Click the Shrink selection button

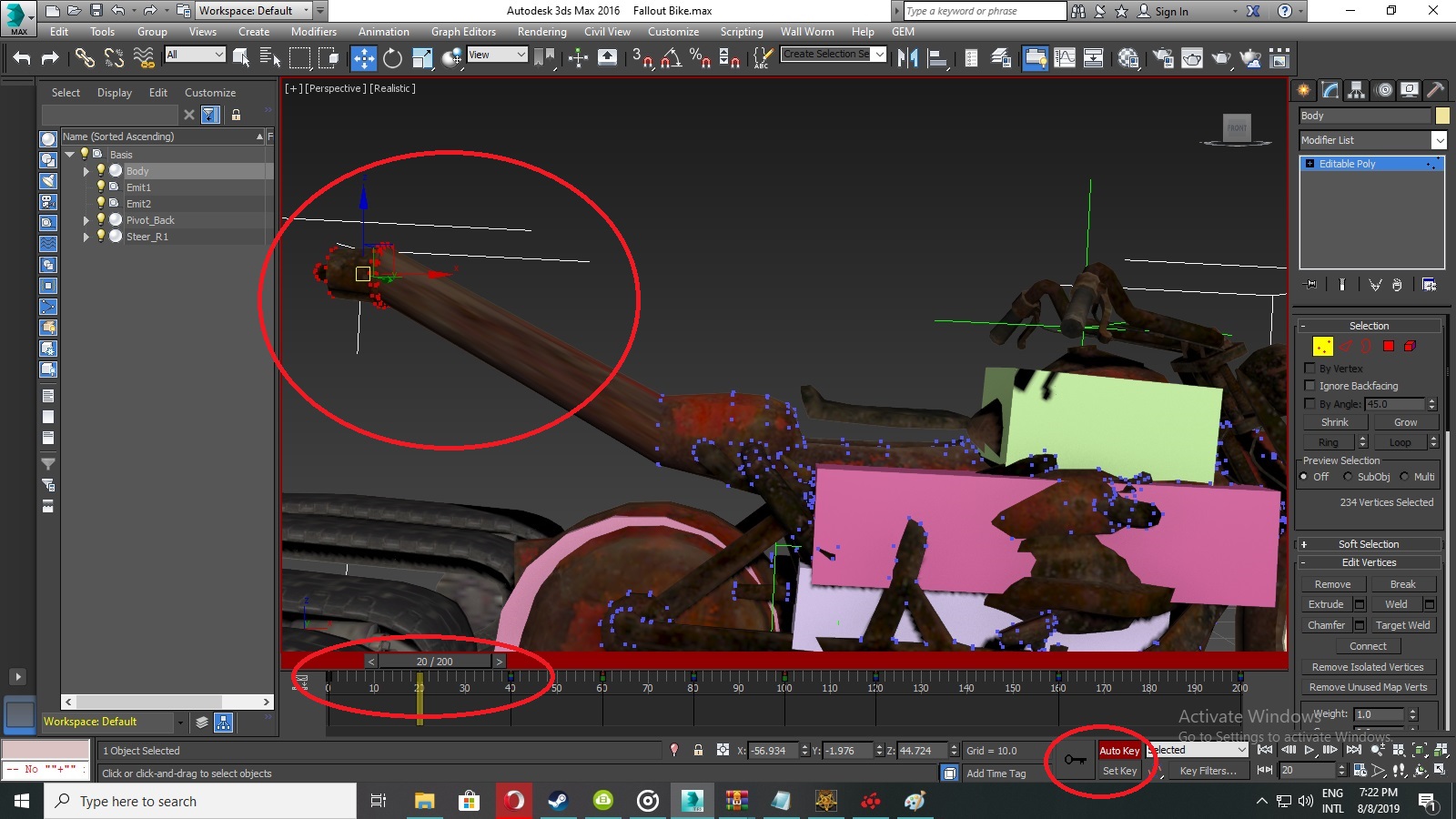pos(1335,422)
